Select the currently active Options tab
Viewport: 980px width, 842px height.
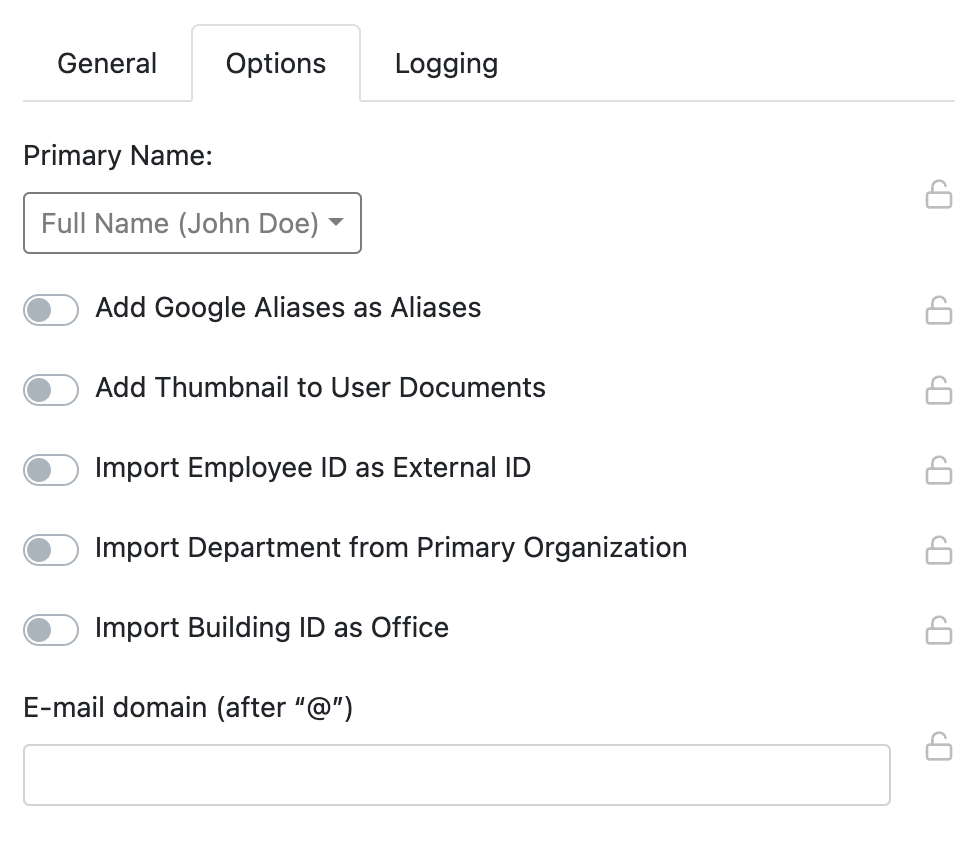(x=276, y=63)
